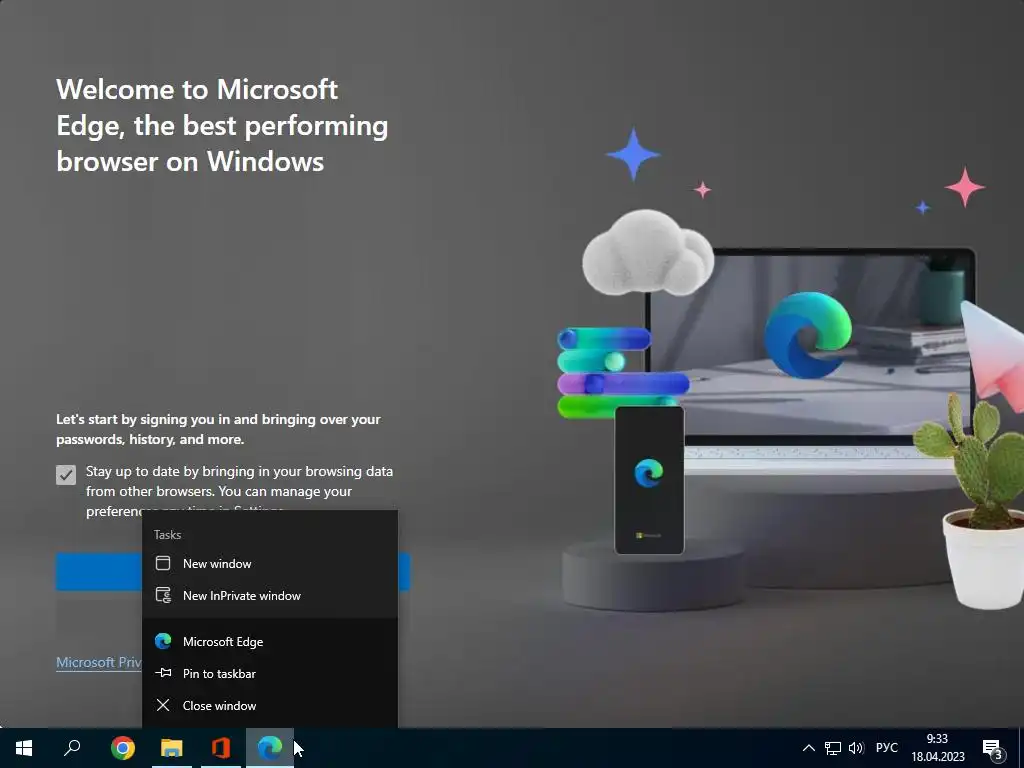The width and height of the screenshot is (1024, 768).
Task: Open the volume tray icon
Action: [856, 748]
